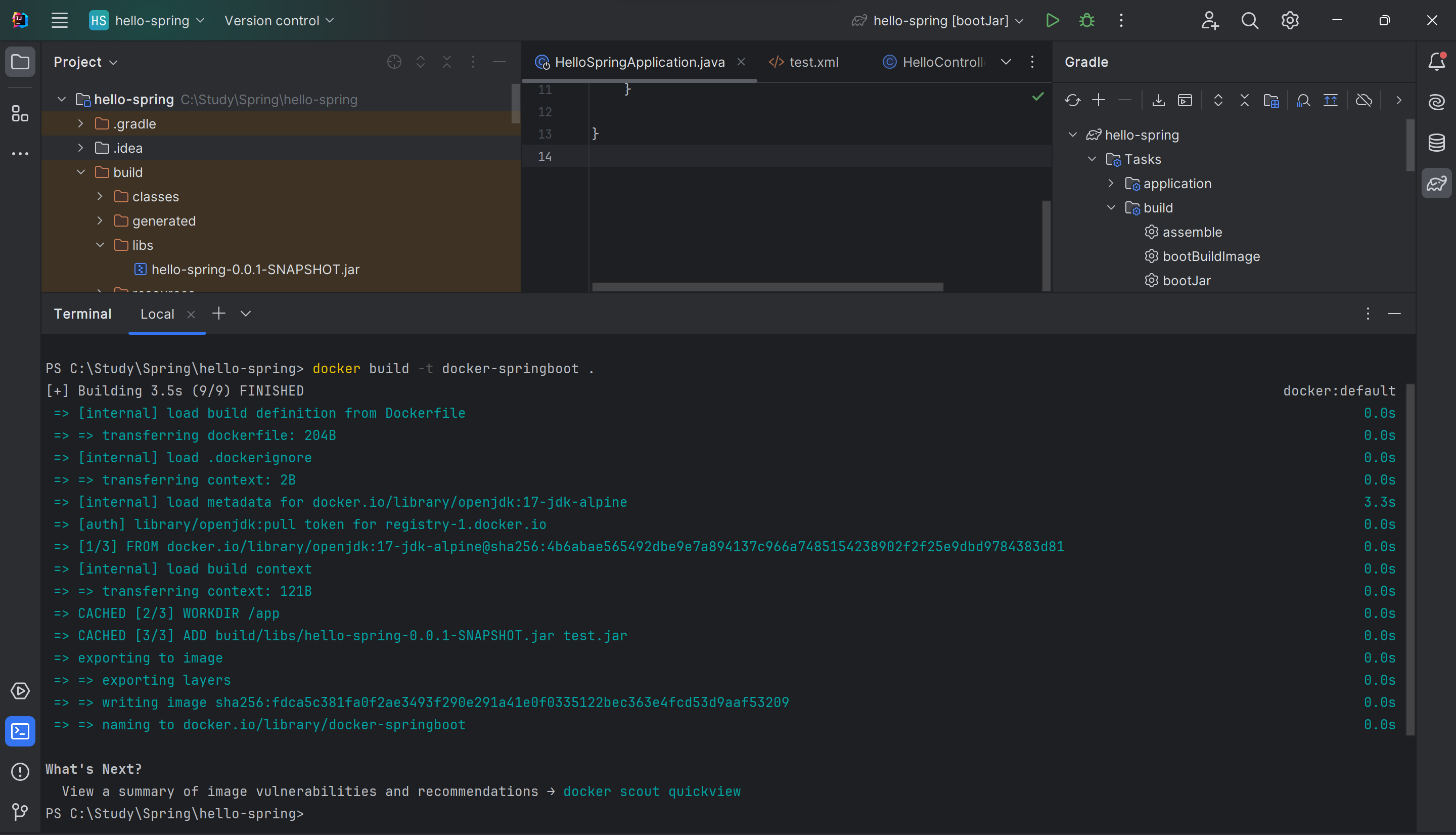This screenshot has width=1456, height=835.
Task: Open the Version control menu
Action: pyautogui.click(x=279, y=21)
